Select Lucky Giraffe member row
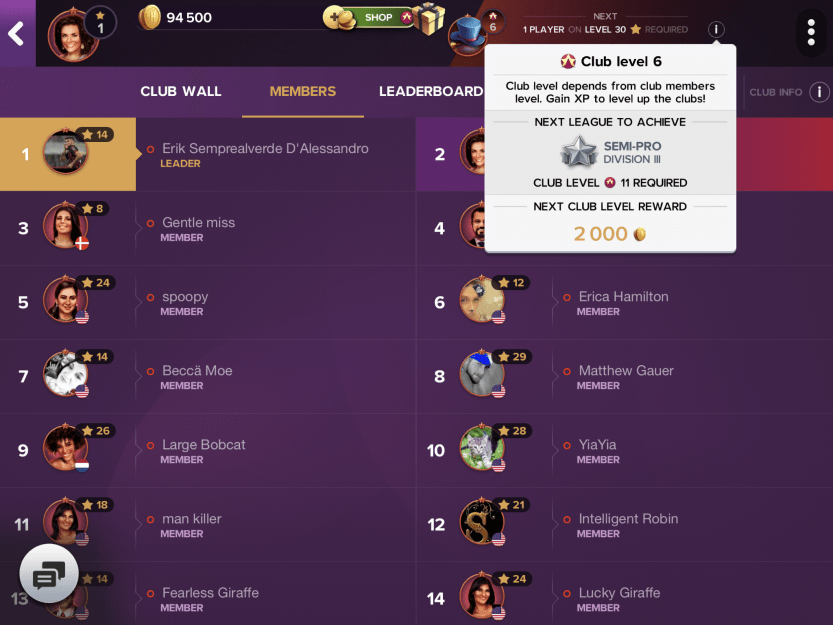Image resolution: width=833 pixels, height=625 pixels. click(x=625, y=594)
